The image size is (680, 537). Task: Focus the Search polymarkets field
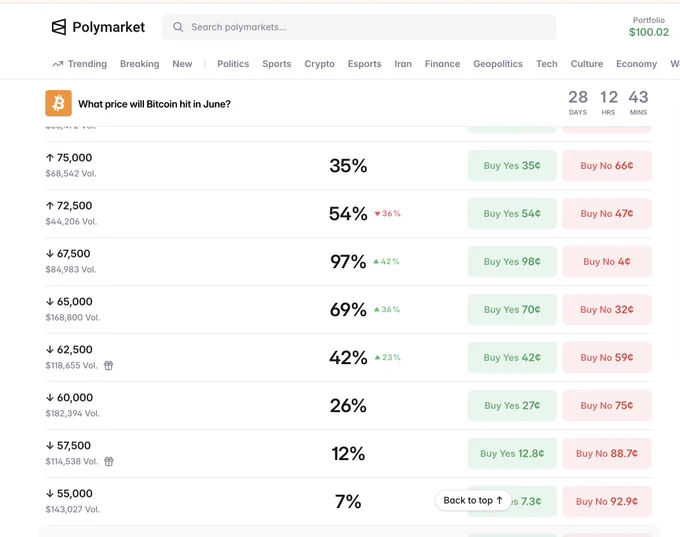coord(359,27)
